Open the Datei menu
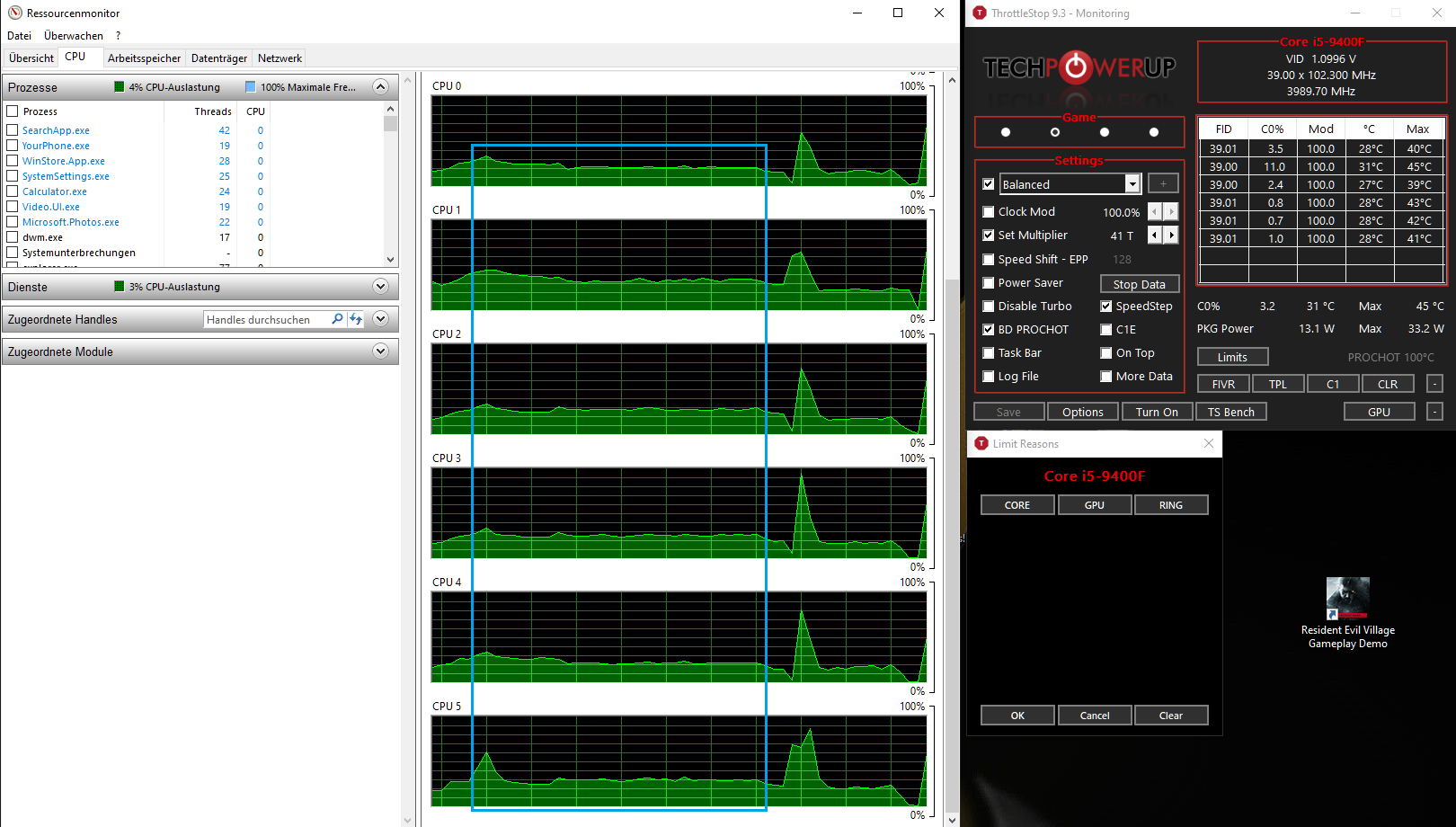The width and height of the screenshot is (1456, 827). click(x=19, y=36)
